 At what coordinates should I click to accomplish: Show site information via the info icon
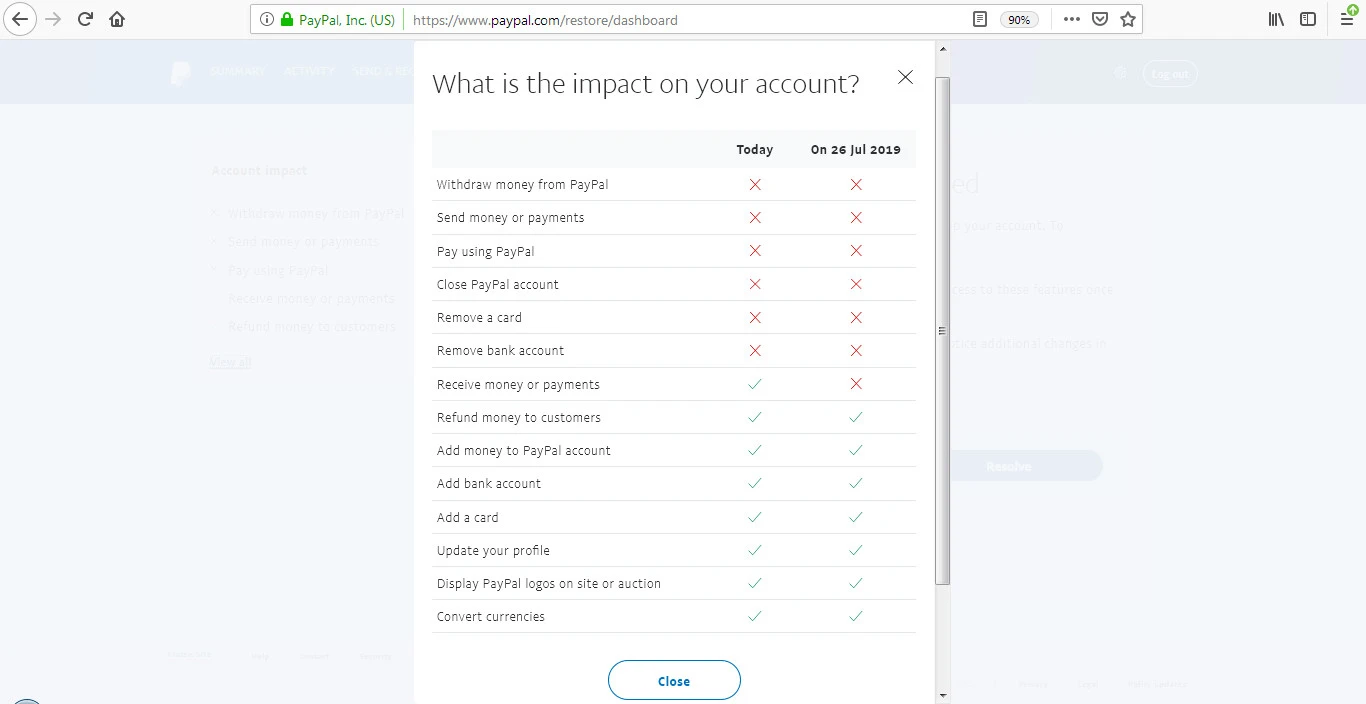[x=266, y=19]
